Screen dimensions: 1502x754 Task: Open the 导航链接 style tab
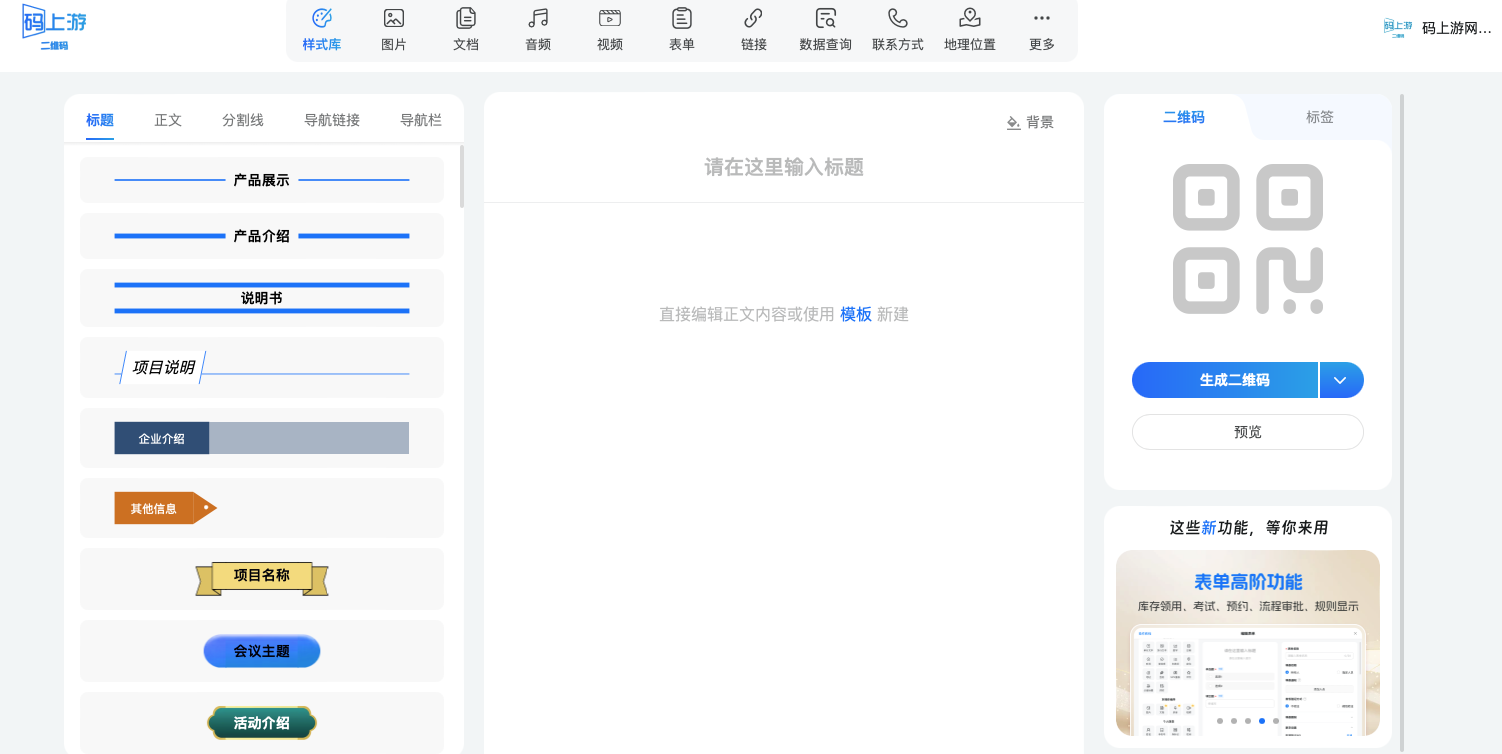[332, 120]
